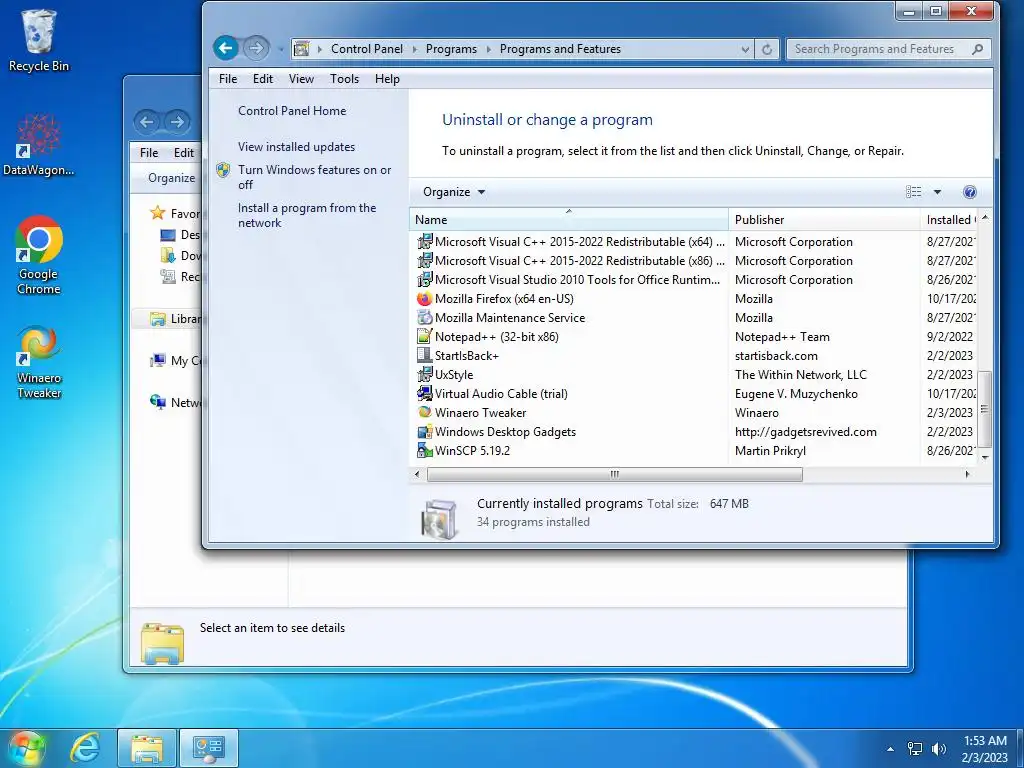Open the Help menu
Viewport: 1024px width, 768px height.
[387, 79]
